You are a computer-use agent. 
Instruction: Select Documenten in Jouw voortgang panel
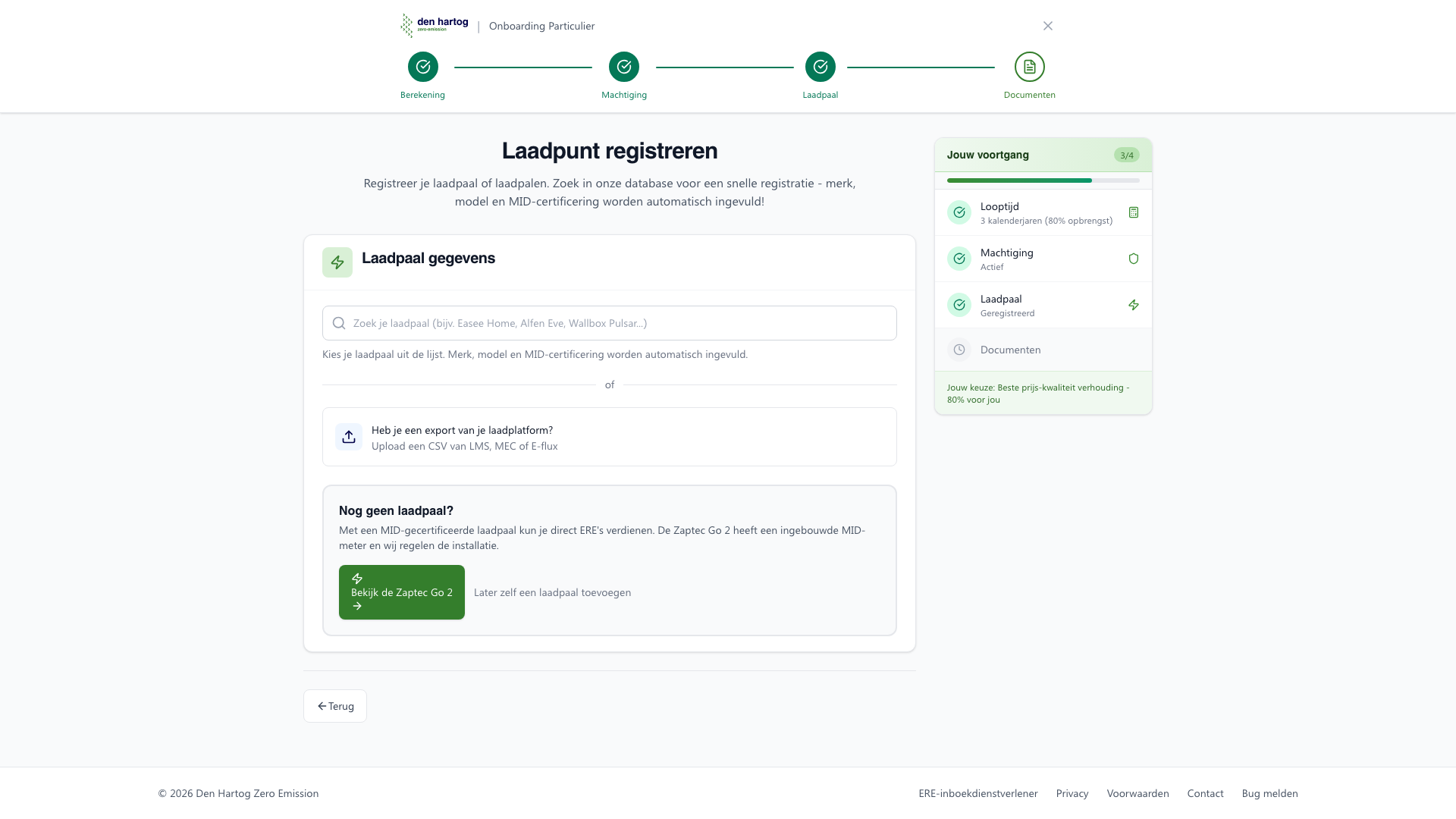pos(1043,350)
